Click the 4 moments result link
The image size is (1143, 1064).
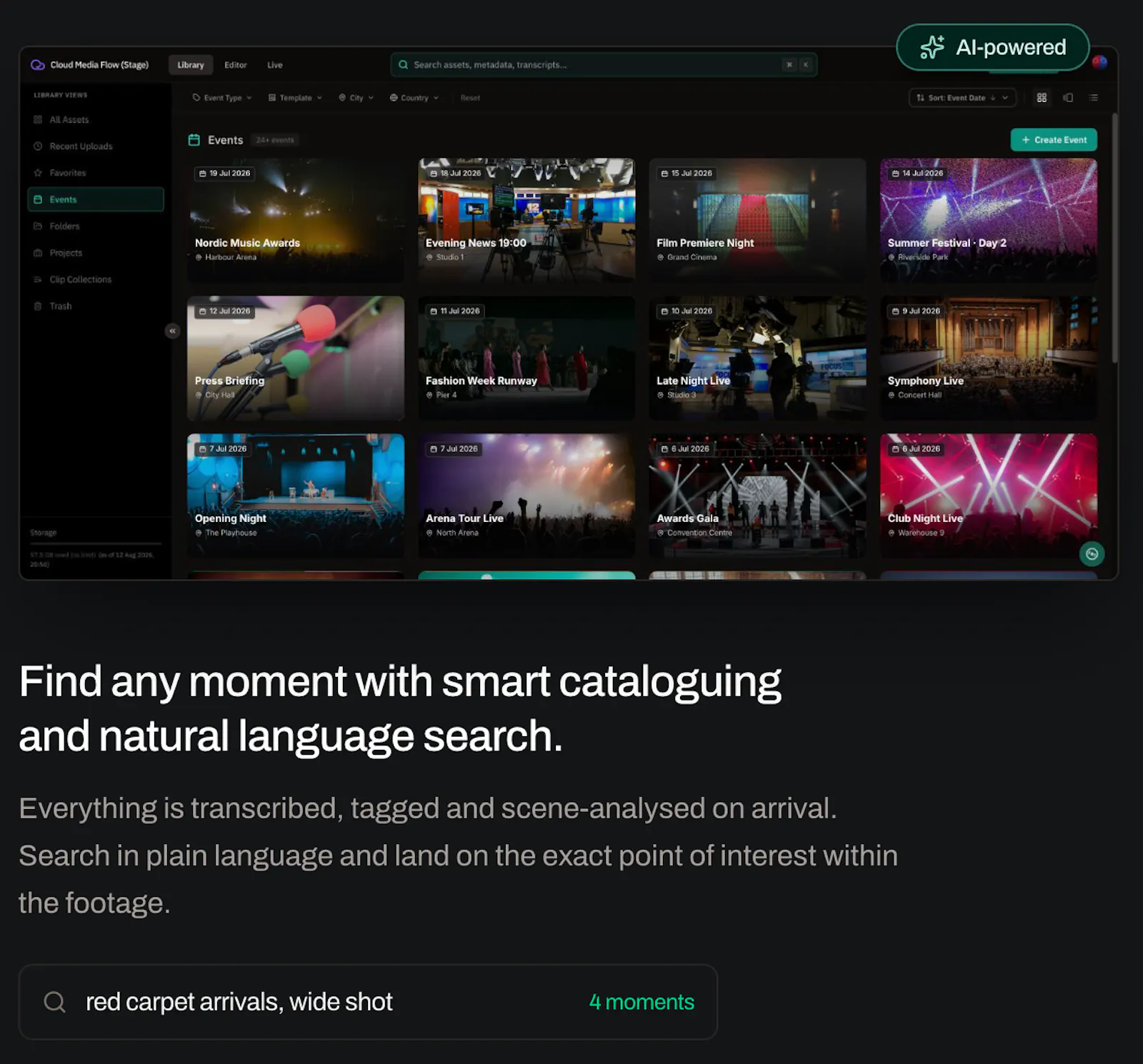(642, 1002)
